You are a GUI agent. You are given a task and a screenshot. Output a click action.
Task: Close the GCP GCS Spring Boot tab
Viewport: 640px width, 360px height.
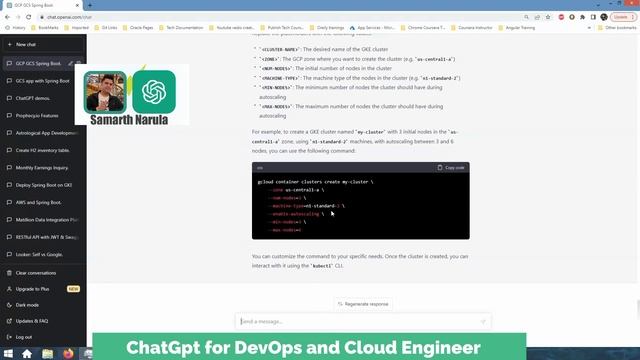pos(78,5)
